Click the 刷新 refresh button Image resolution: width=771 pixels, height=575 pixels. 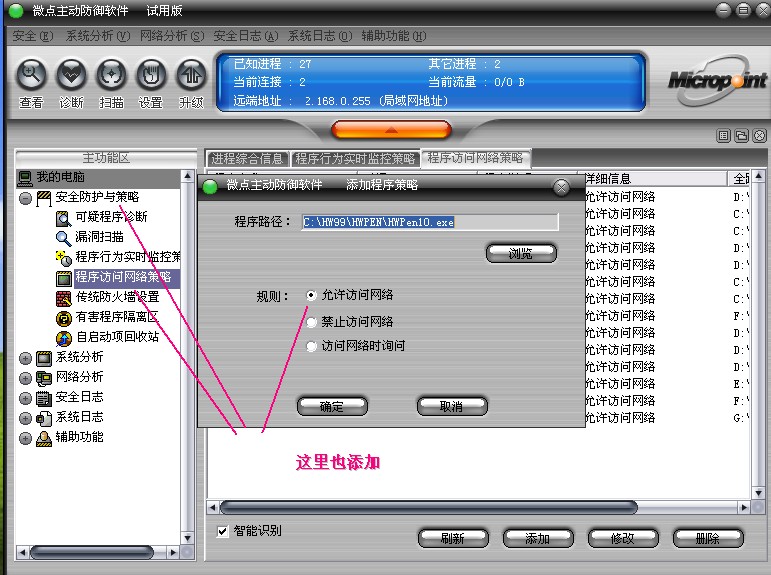[x=453, y=539]
